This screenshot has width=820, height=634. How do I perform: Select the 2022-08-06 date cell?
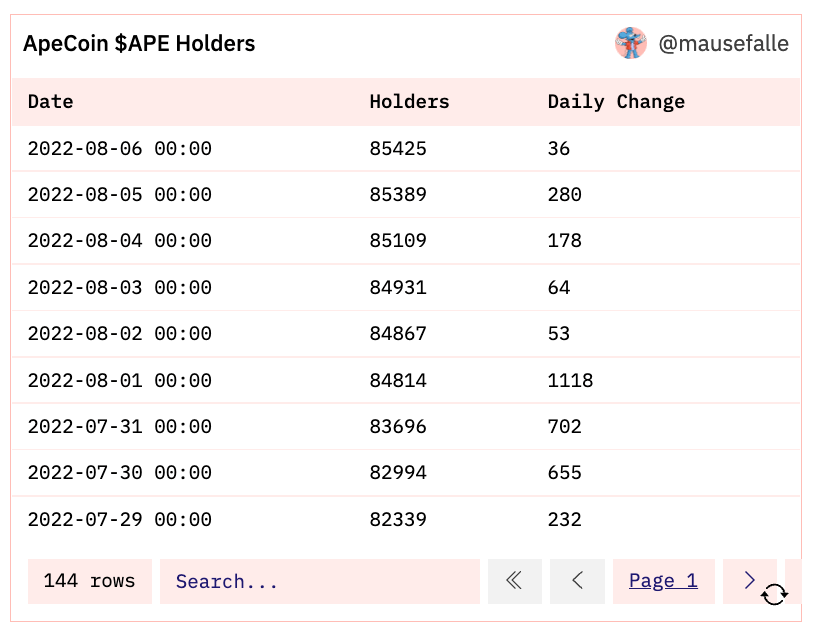tap(119, 149)
